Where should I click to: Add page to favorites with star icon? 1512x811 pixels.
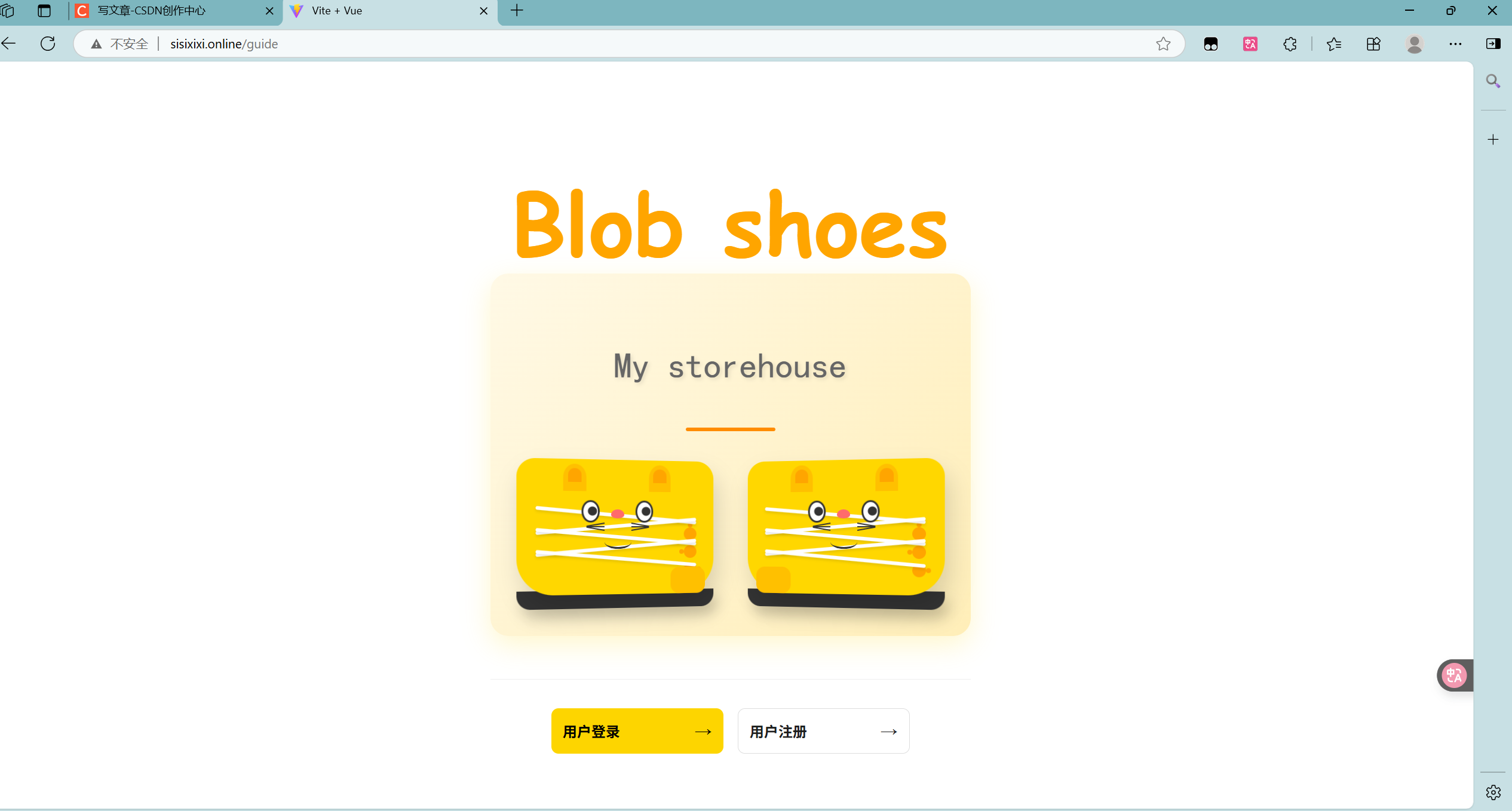tap(1163, 44)
